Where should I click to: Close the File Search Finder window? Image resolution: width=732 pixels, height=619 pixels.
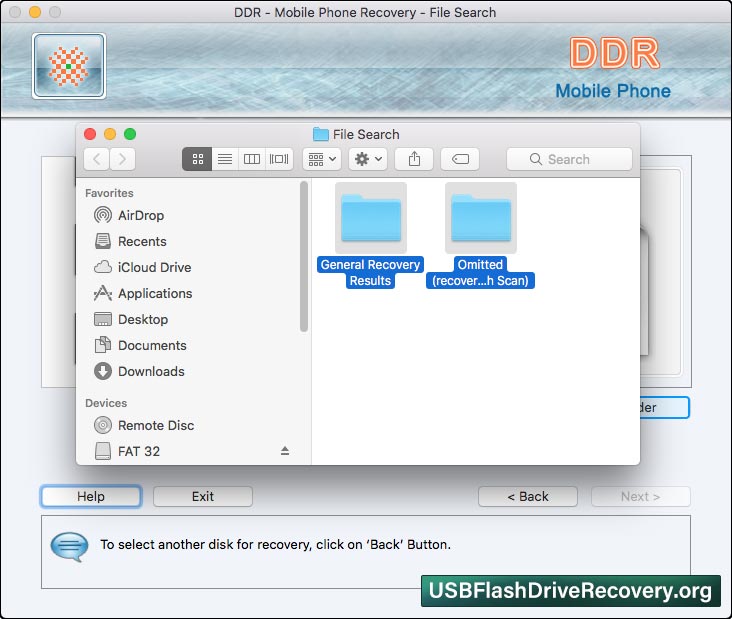(90, 134)
